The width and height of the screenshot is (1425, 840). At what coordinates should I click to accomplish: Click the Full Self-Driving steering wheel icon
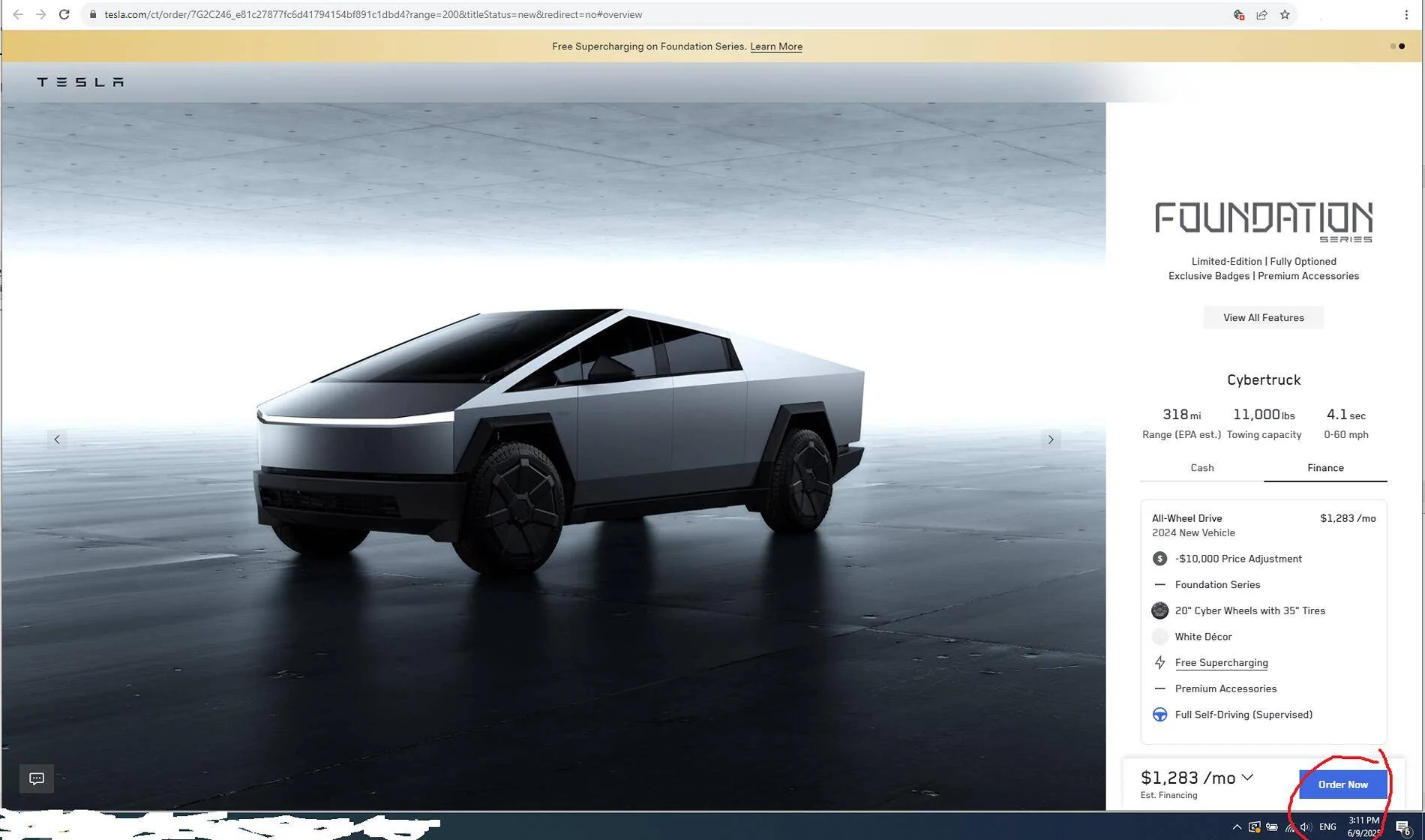point(1159,715)
